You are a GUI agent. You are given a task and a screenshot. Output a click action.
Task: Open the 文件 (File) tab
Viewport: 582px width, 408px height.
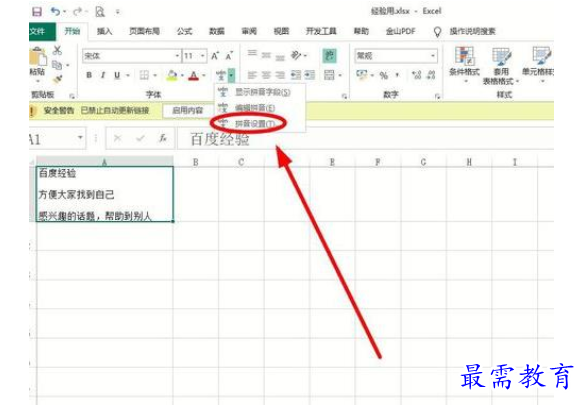(x=41, y=32)
